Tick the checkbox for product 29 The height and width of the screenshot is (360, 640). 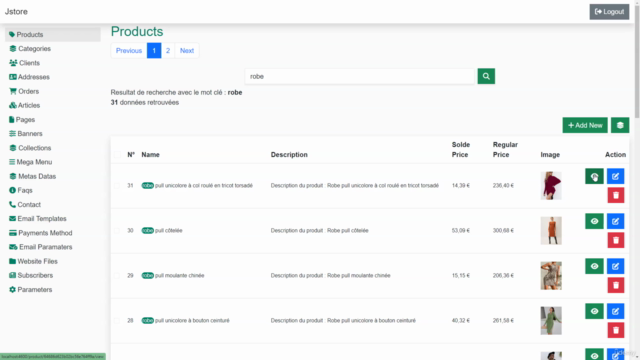pos(117,276)
